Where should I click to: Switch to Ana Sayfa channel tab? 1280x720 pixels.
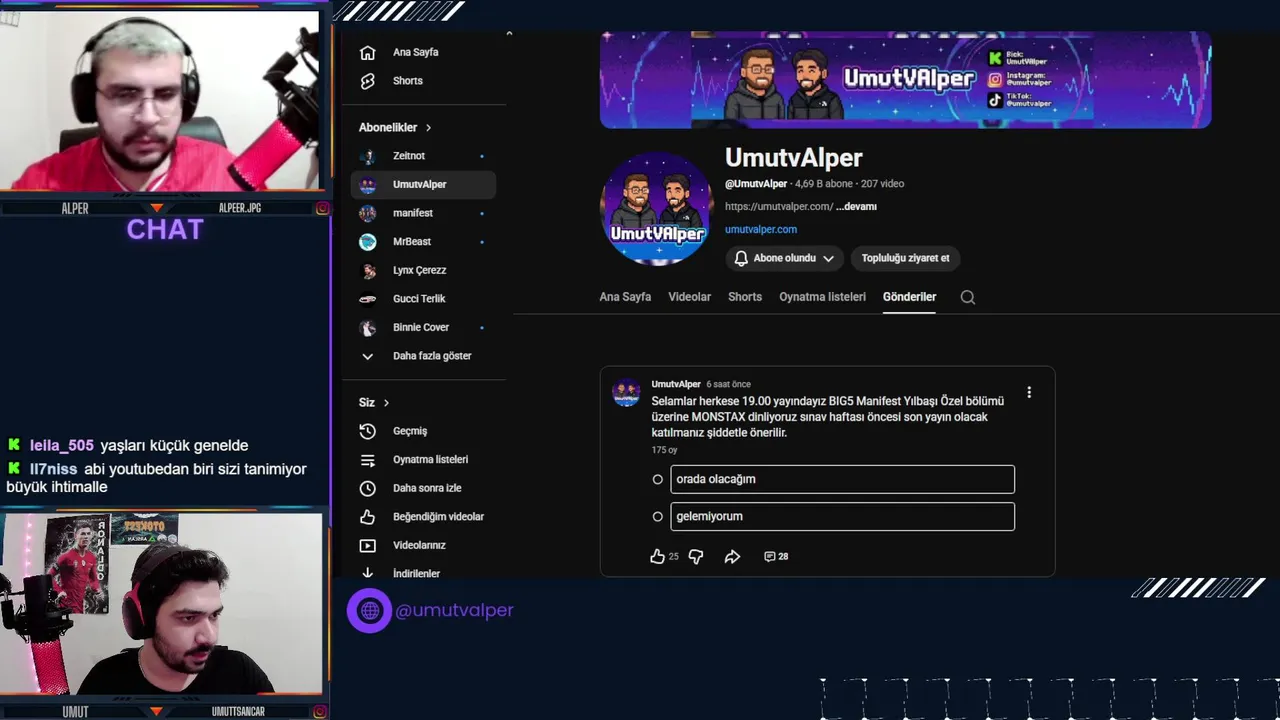pyautogui.click(x=625, y=297)
